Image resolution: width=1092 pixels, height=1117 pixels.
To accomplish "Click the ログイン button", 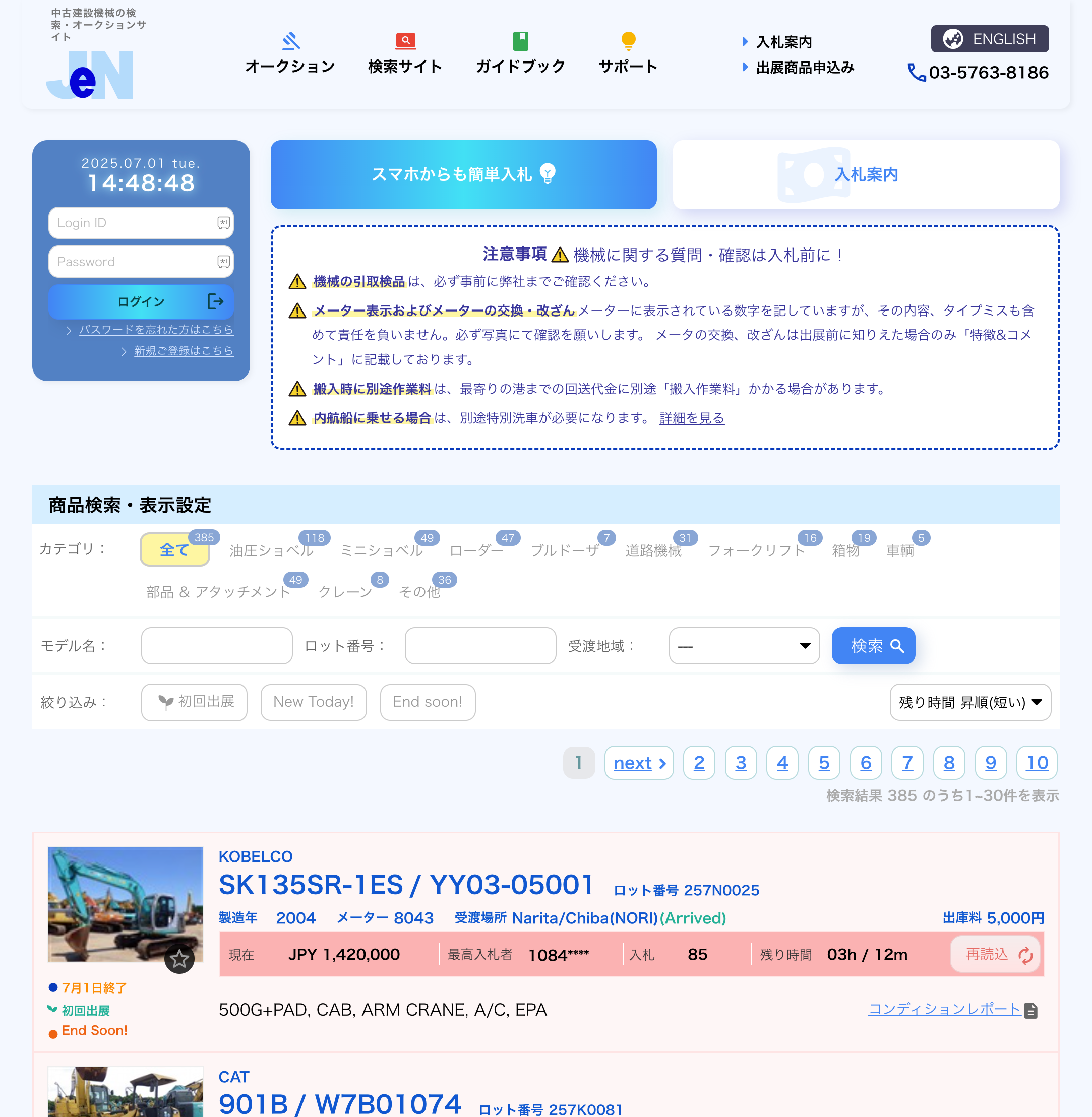I will tap(141, 301).
